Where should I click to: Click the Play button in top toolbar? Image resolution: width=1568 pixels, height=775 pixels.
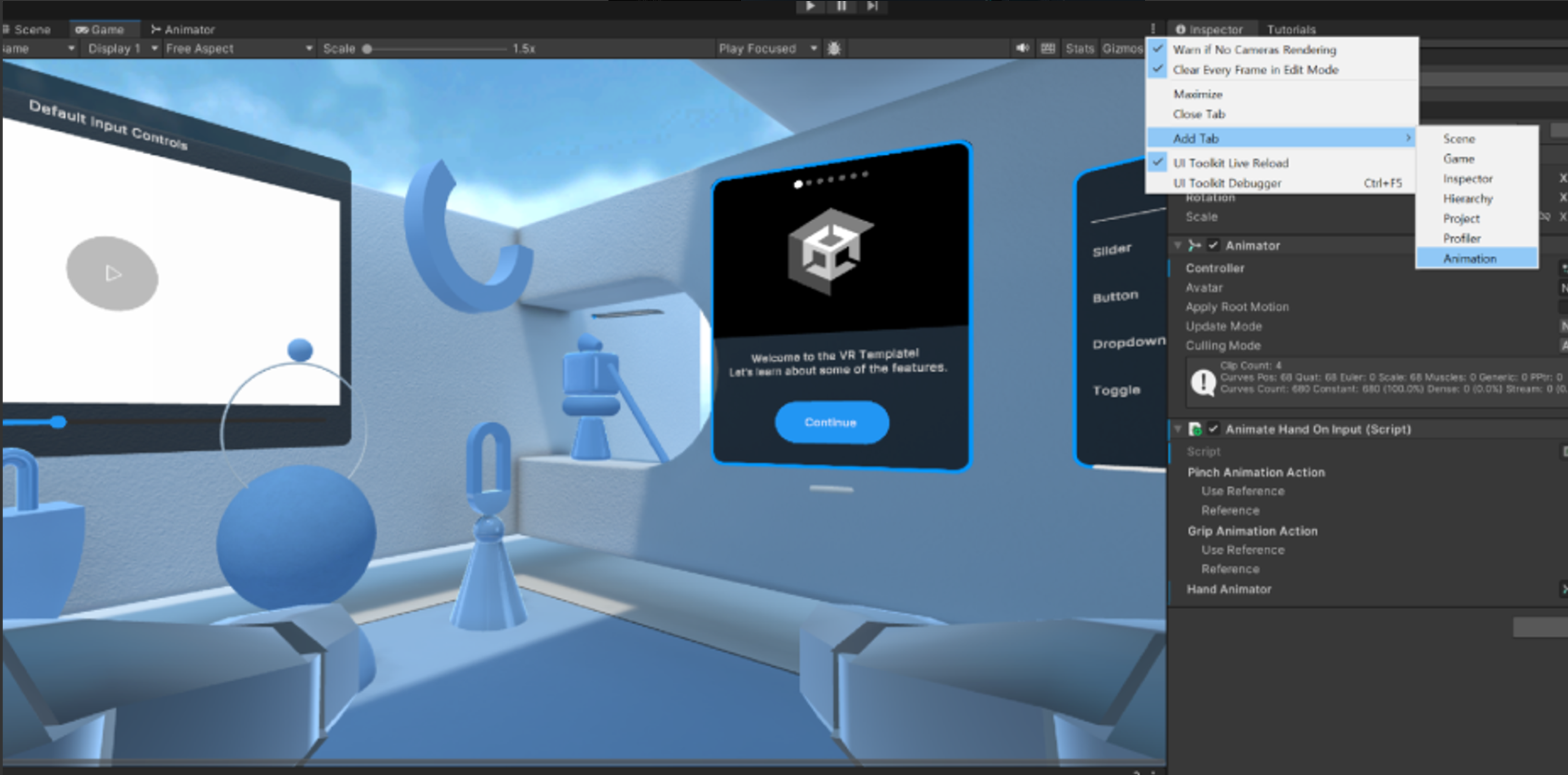[x=810, y=6]
